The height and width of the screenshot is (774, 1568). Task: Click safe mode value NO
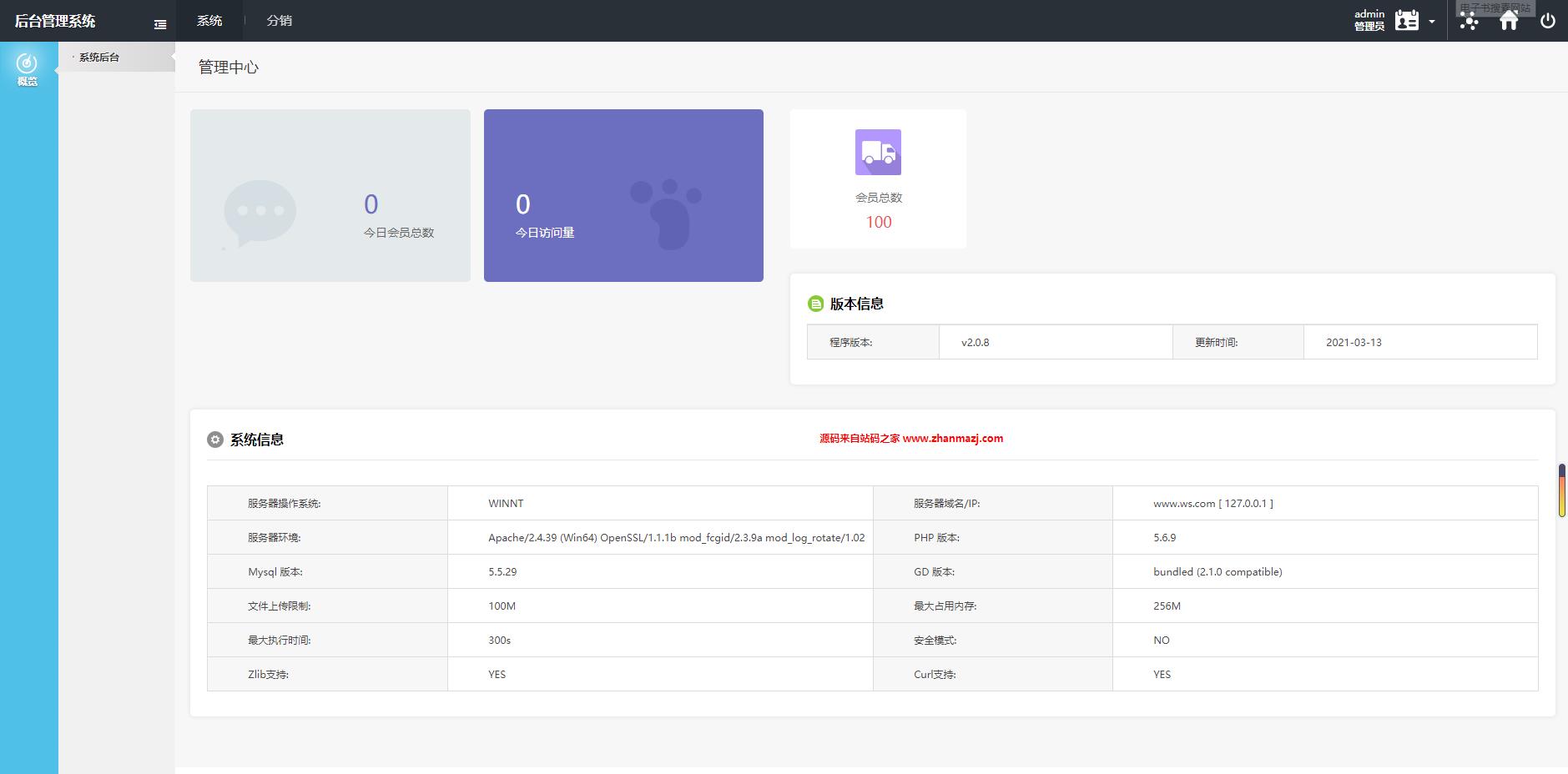click(x=1161, y=641)
